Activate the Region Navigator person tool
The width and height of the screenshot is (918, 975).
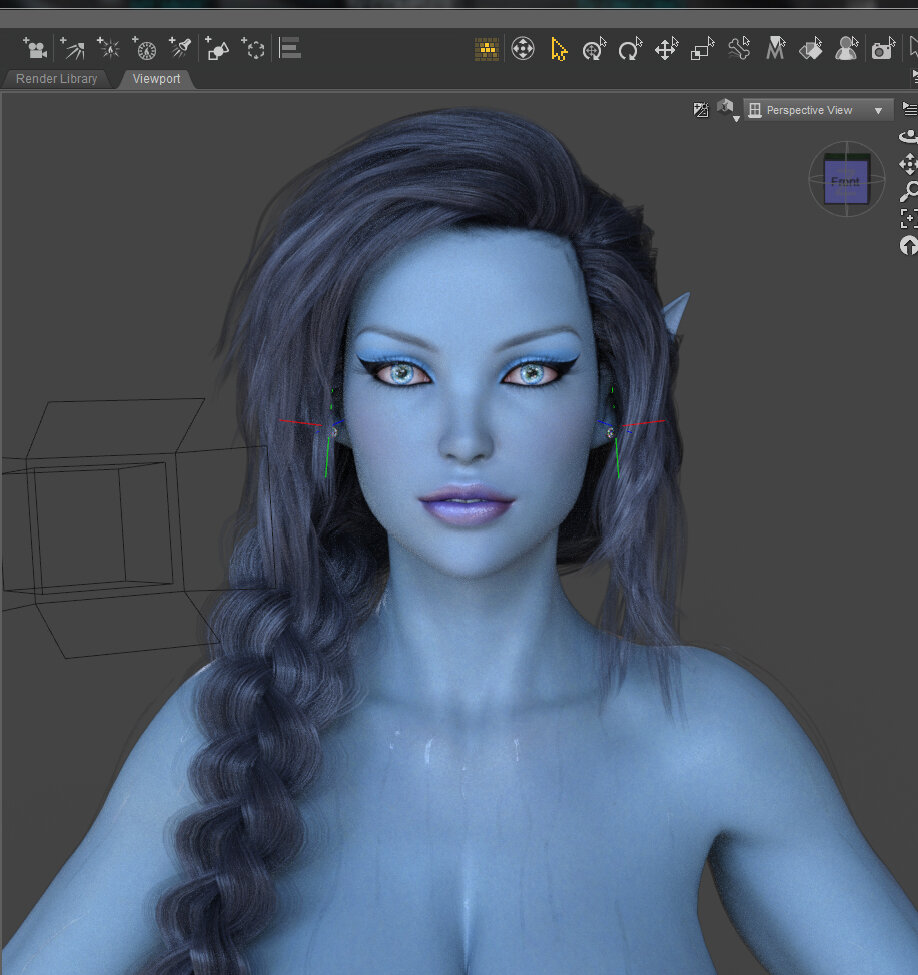[847, 49]
